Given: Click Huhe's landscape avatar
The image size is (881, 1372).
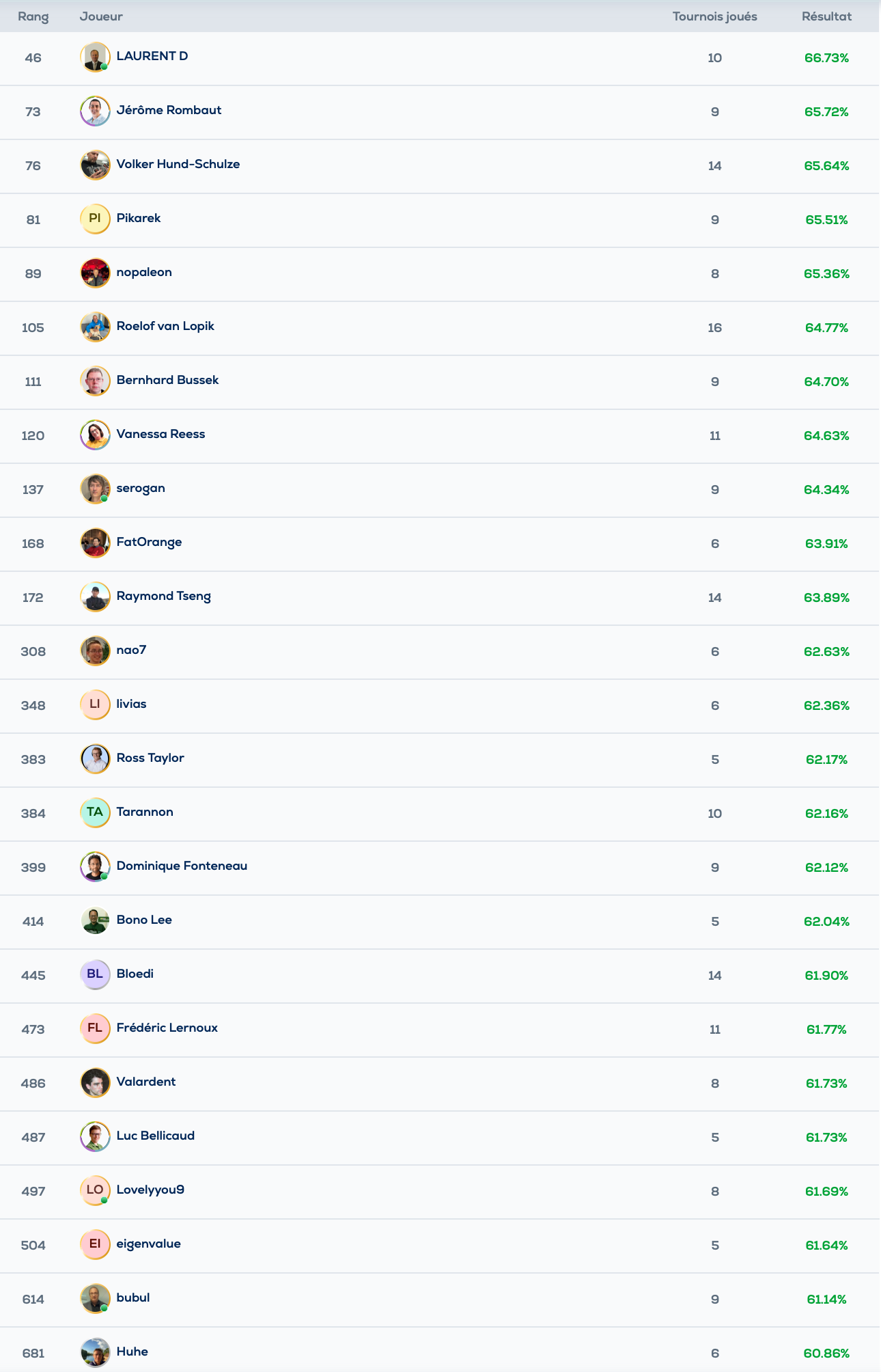Looking at the screenshot, I should [x=95, y=1352].
